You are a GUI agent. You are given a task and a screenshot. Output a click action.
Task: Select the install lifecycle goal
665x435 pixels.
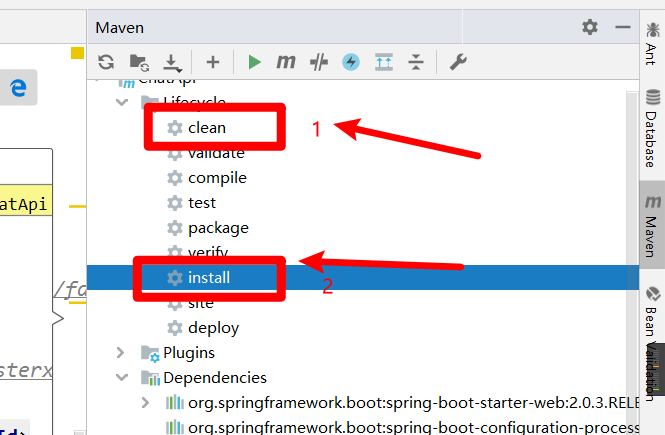(363, 278)
